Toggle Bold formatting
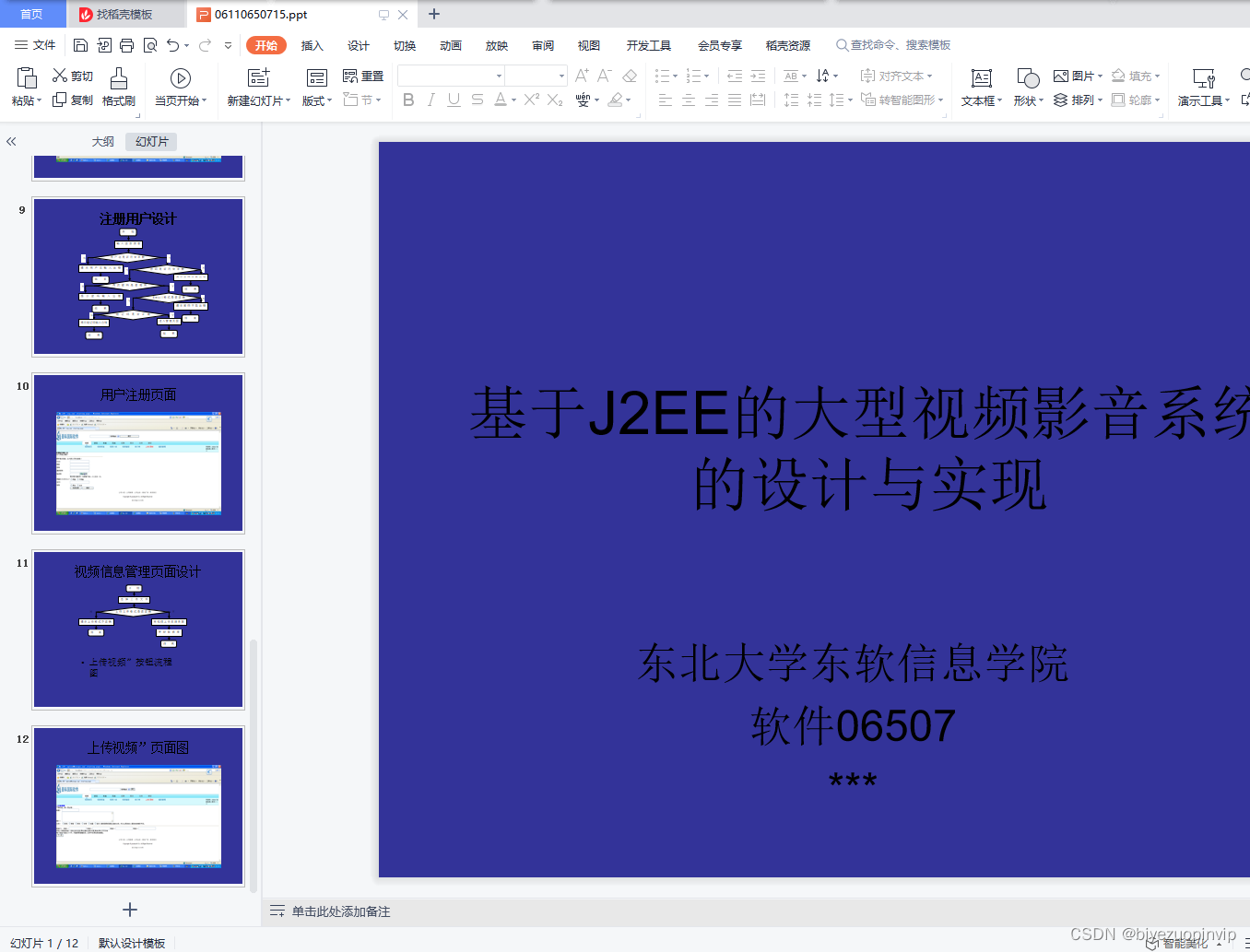Image resolution: width=1250 pixels, height=952 pixels. point(408,100)
